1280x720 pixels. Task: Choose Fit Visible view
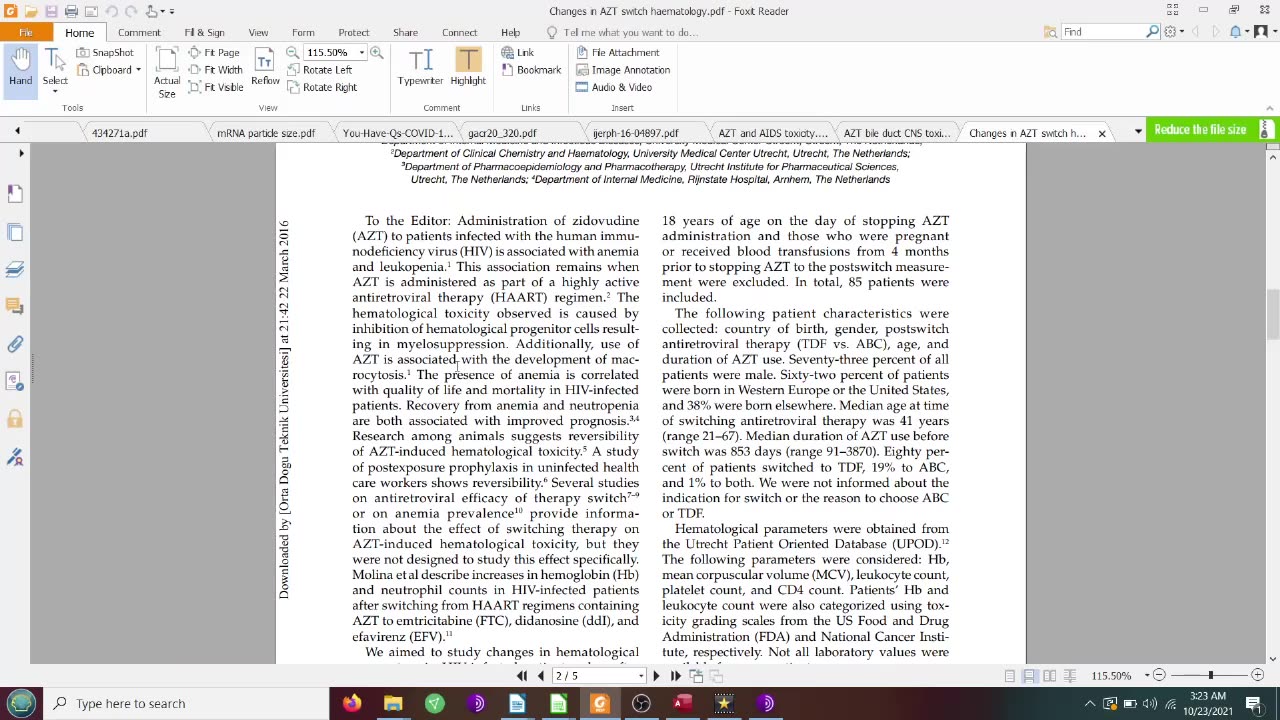click(215, 87)
